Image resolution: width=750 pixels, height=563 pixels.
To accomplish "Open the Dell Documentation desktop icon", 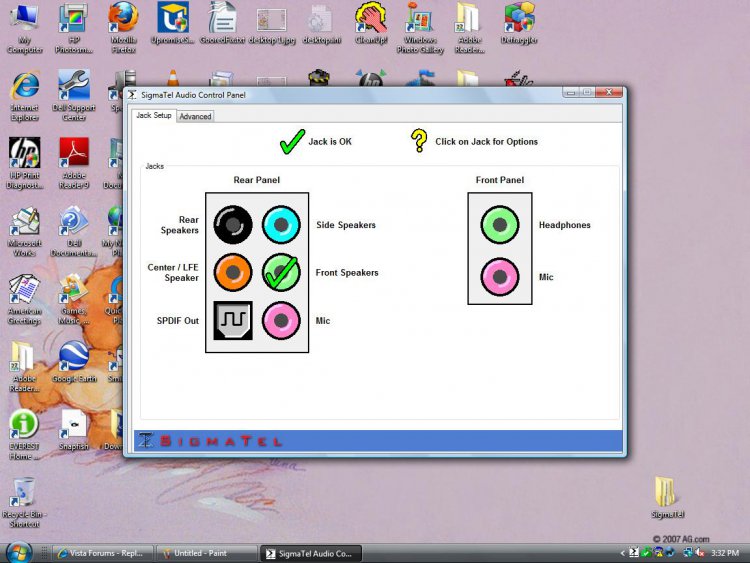I will coord(74,232).
